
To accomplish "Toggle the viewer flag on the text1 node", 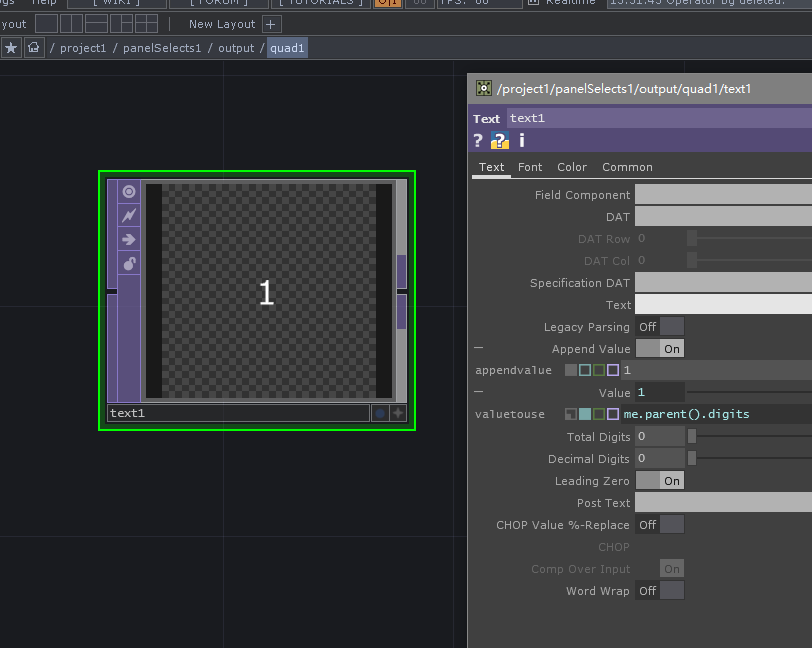I will (x=128, y=190).
